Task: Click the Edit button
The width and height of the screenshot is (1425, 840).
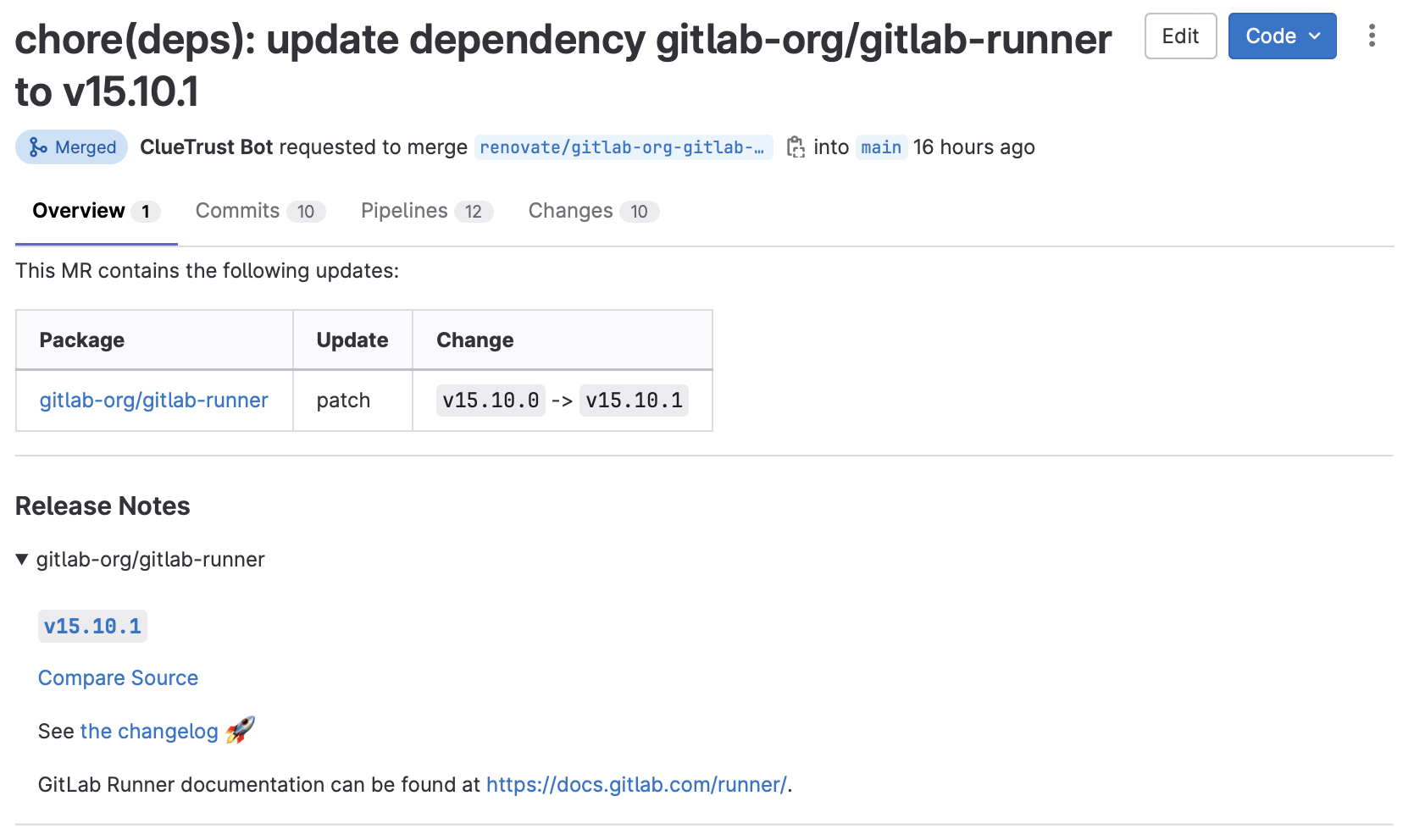Action: point(1180,36)
